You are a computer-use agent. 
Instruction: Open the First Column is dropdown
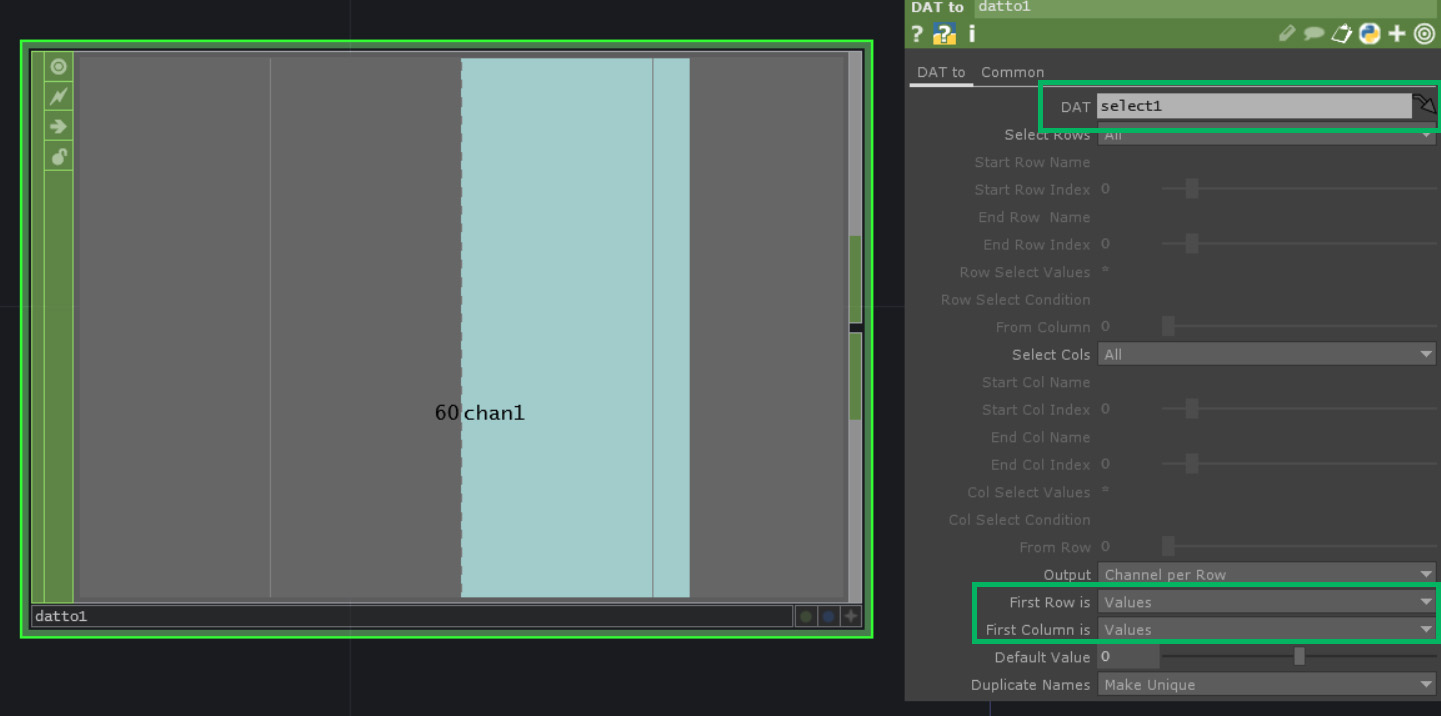point(1267,629)
